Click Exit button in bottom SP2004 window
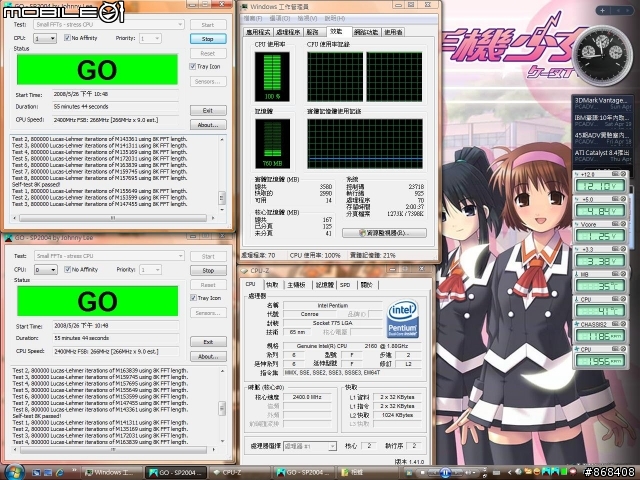640x480 pixels. tap(208, 342)
